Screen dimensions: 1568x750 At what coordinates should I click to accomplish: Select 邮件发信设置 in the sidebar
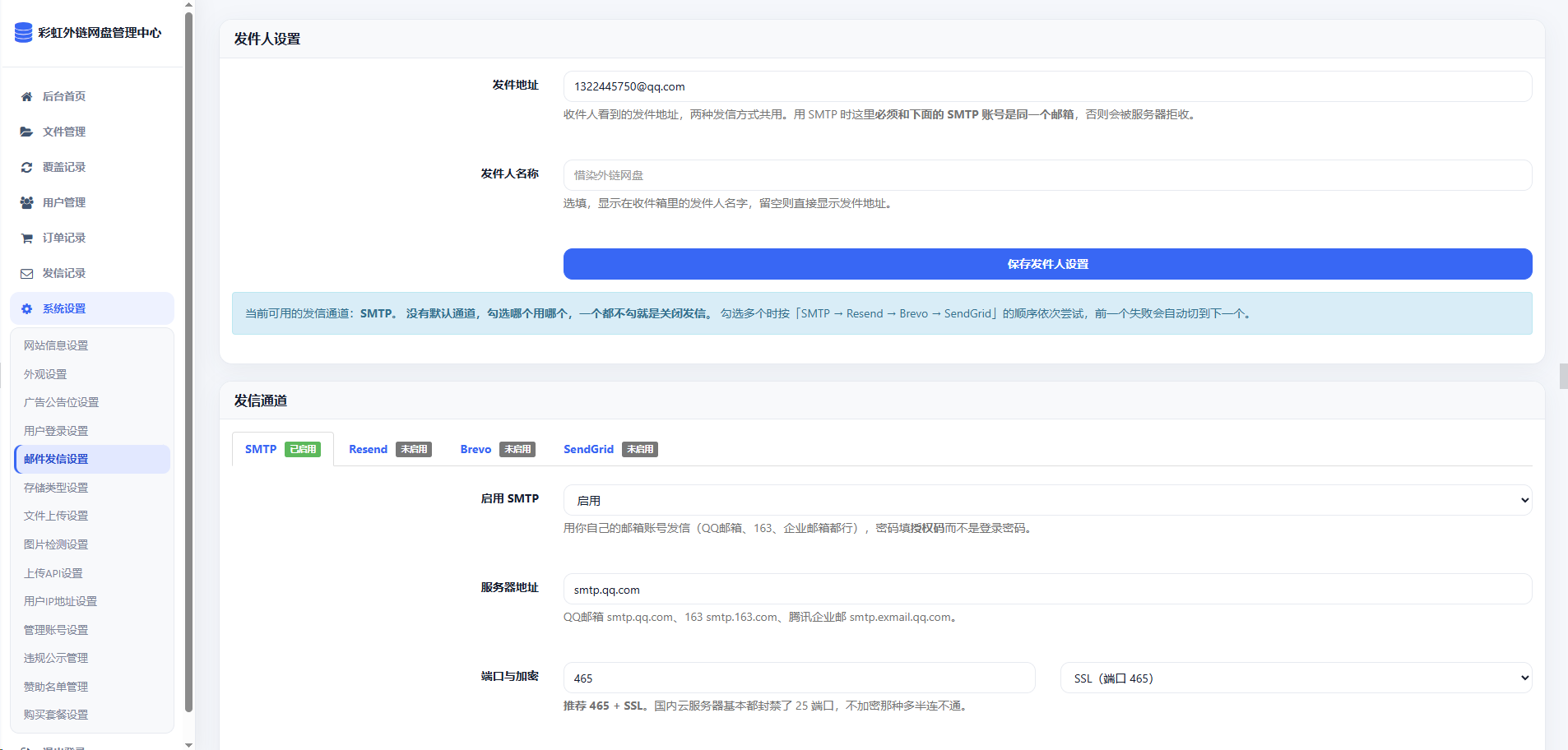coord(92,459)
